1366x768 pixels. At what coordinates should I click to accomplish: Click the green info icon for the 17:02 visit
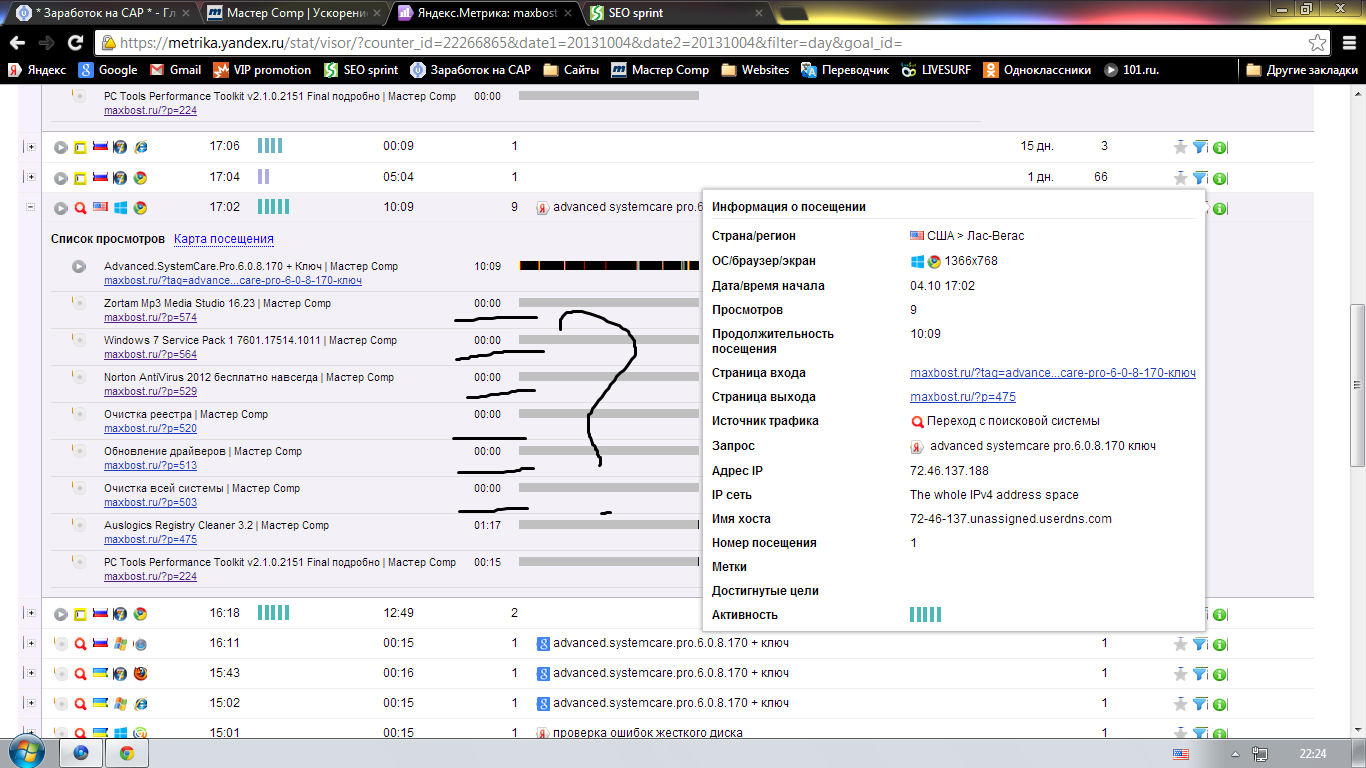[1219, 208]
